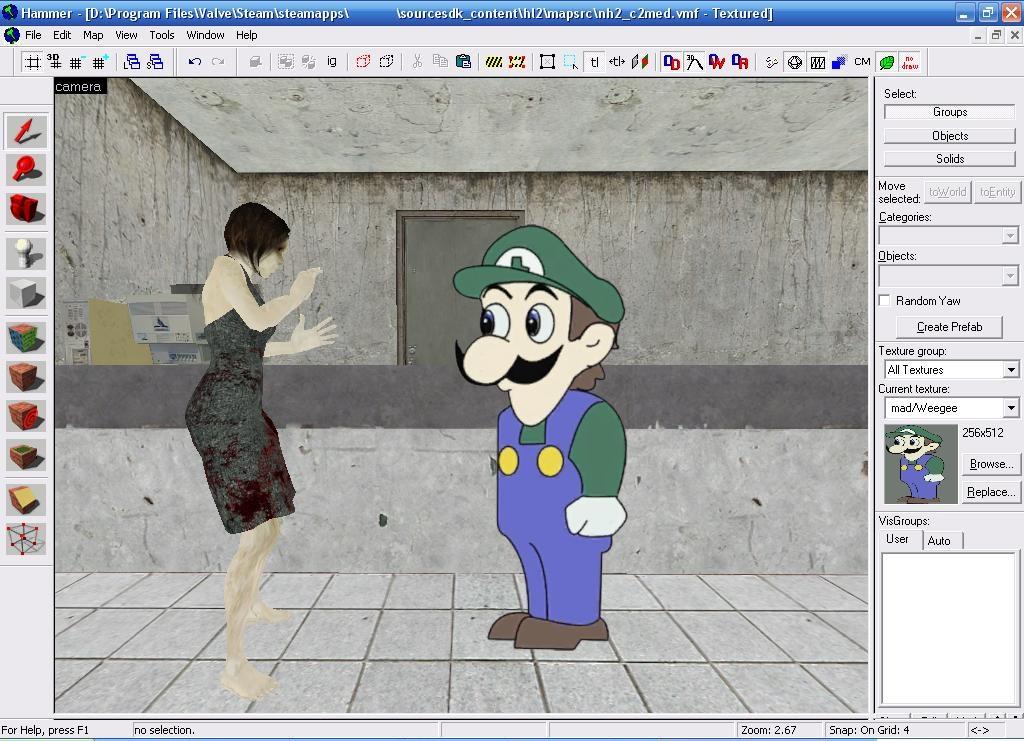This screenshot has height=741, width=1024.
Task: Select the Block tool (grey cube)
Action: pyautogui.click(x=26, y=292)
